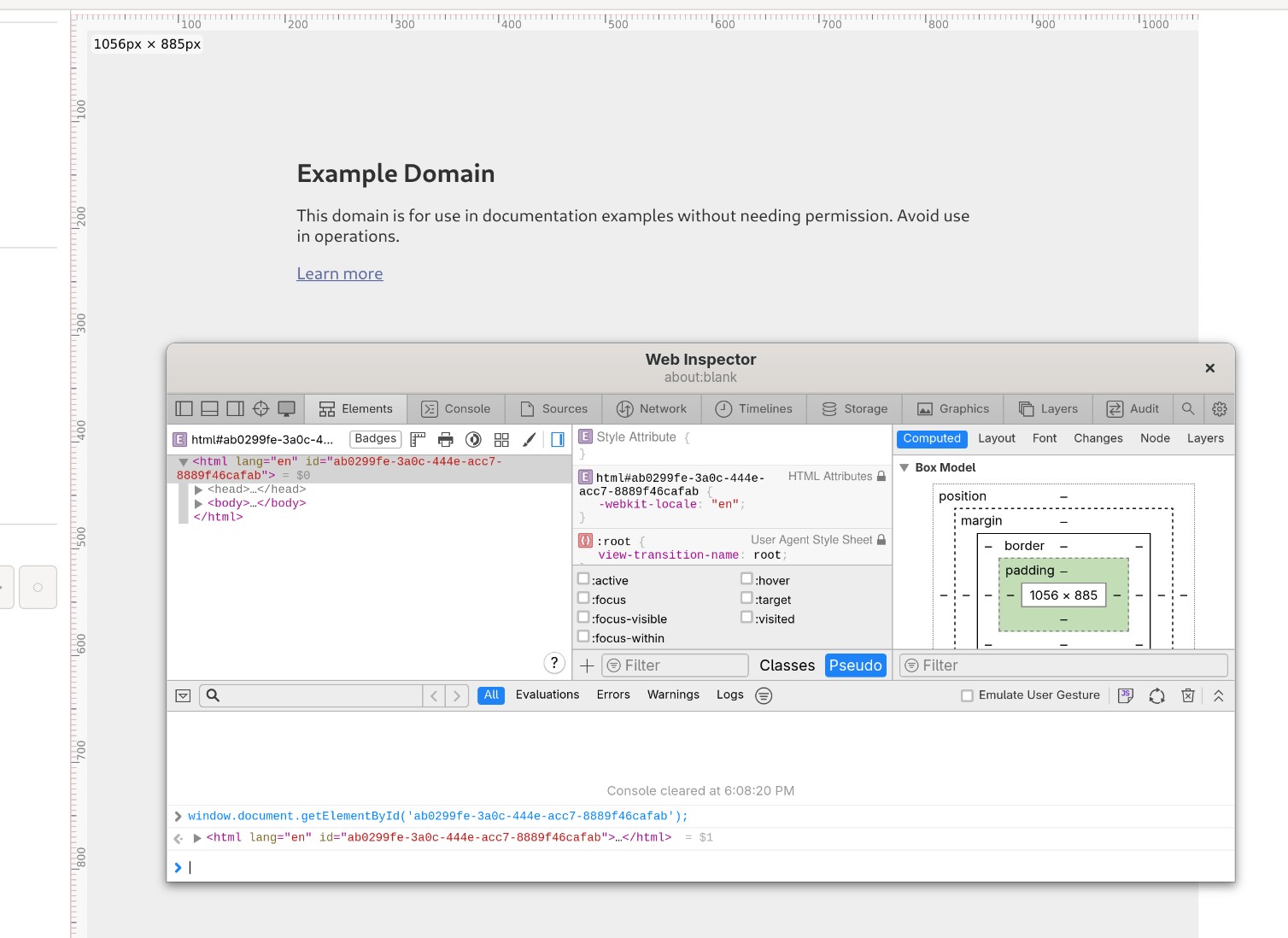This screenshot has height=938, width=1288.
Task: Select the Changes sidebar tab
Action: point(1098,439)
